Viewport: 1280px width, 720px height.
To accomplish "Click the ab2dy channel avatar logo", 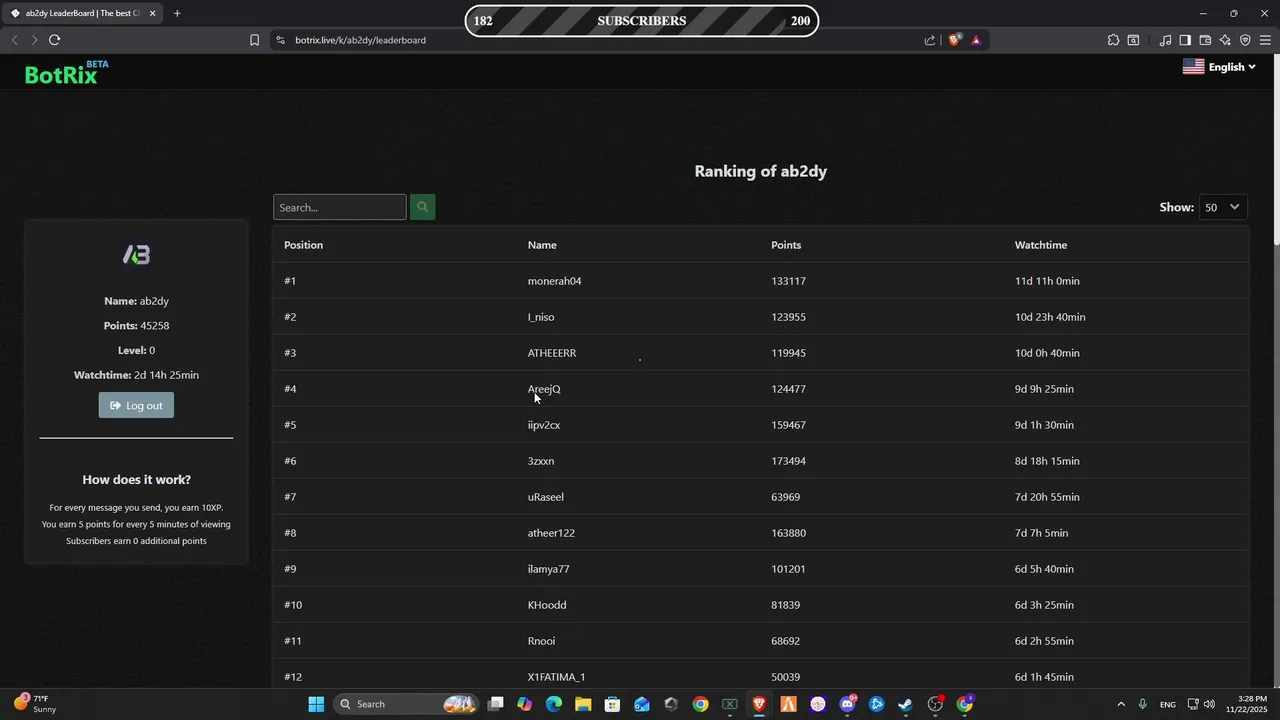I will tap(136, 256).
